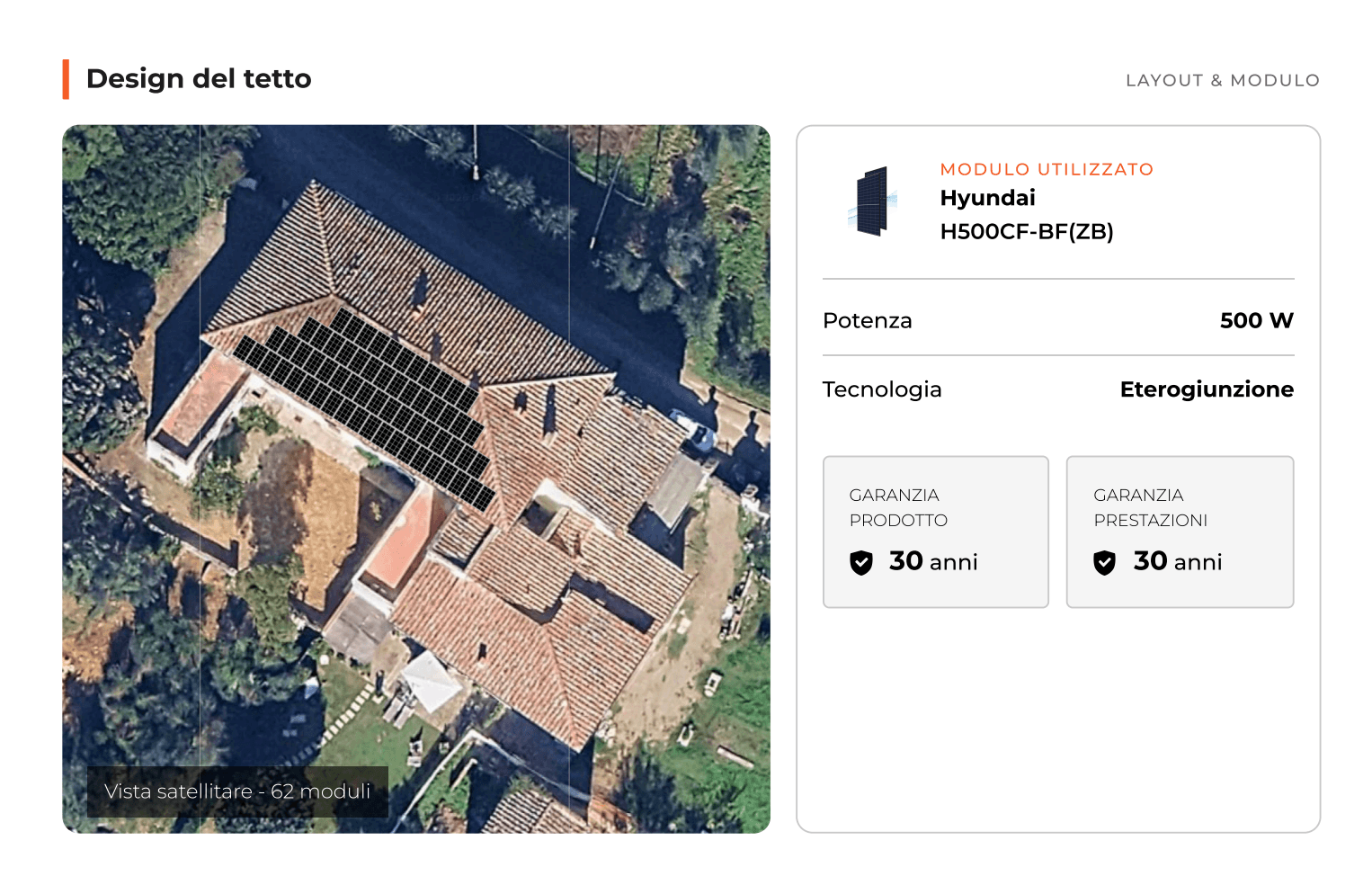Click the shield icon in Garanzia Prodotto card
The image size is (1372, 885).
click(861, 563)
